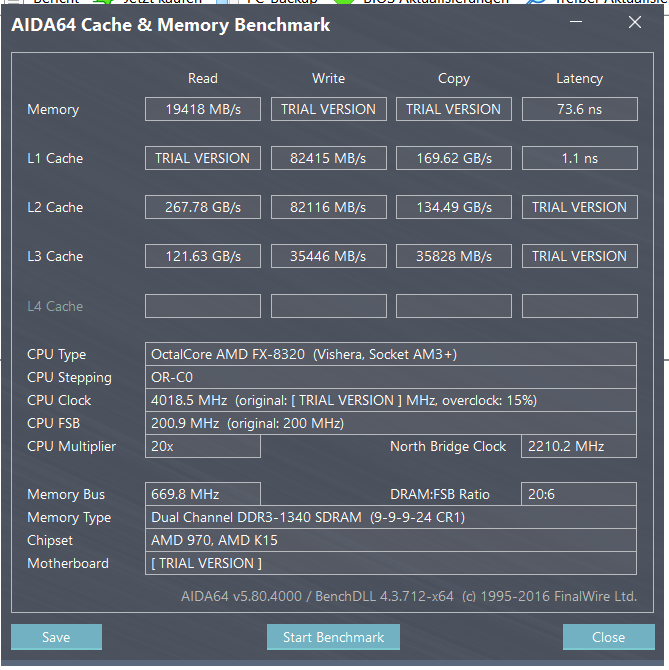Click the L1 Cache Write 82415 MB/s value
Viewport: 669px width, 670px height.
(329, 158)
